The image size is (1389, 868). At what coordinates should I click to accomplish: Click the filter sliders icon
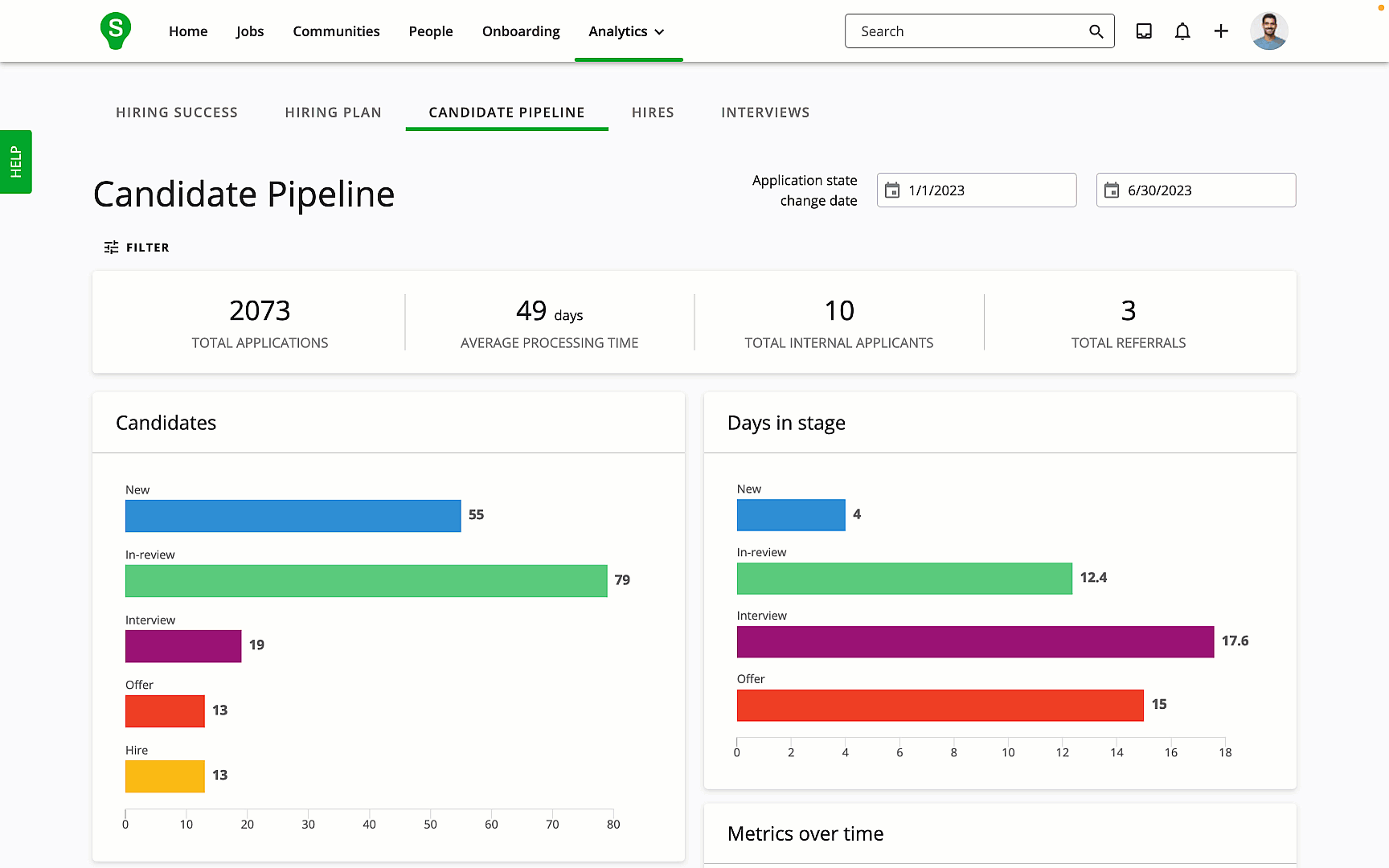(111, 247)
